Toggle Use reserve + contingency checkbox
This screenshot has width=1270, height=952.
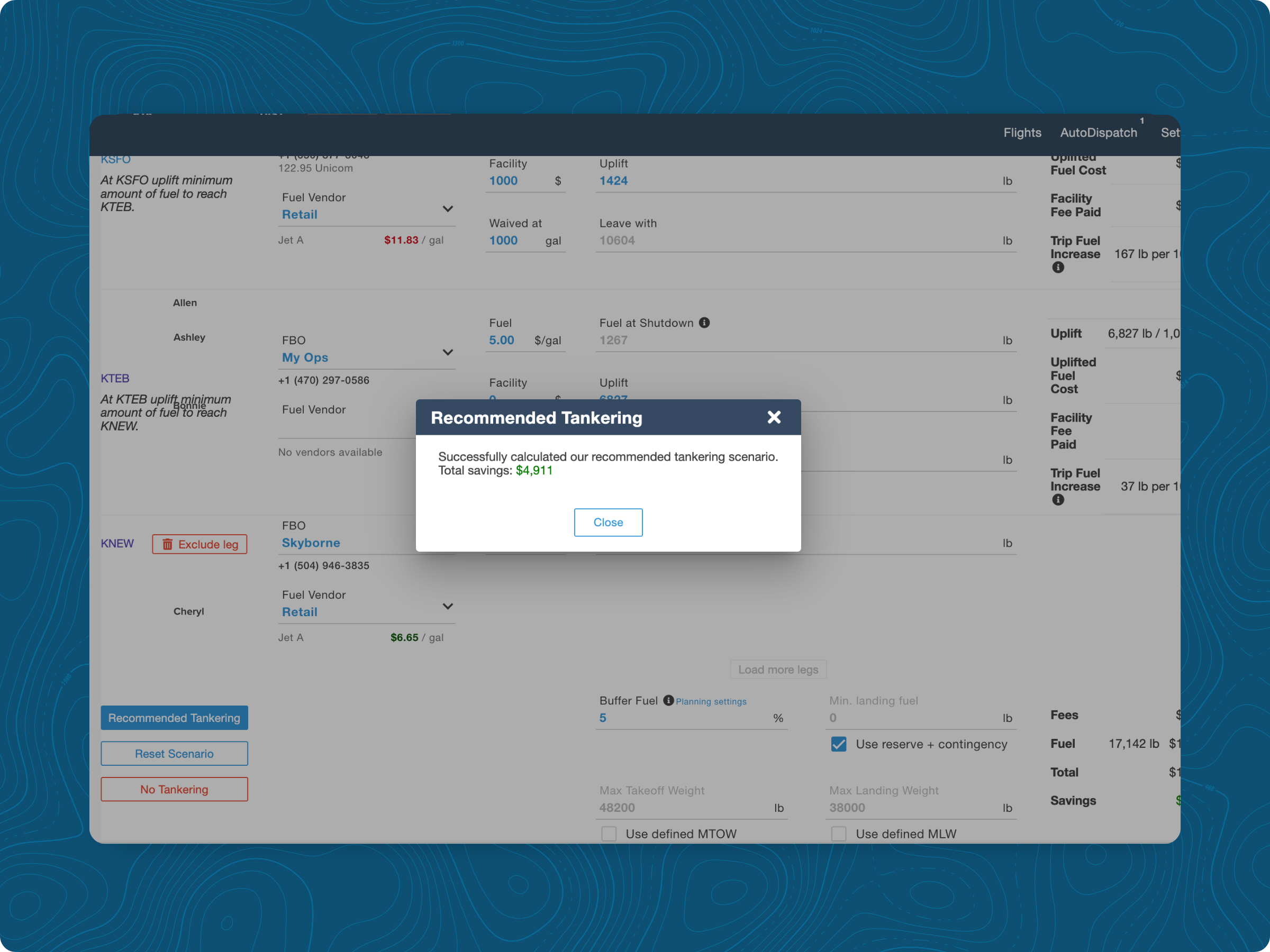[x=838, y=744]
